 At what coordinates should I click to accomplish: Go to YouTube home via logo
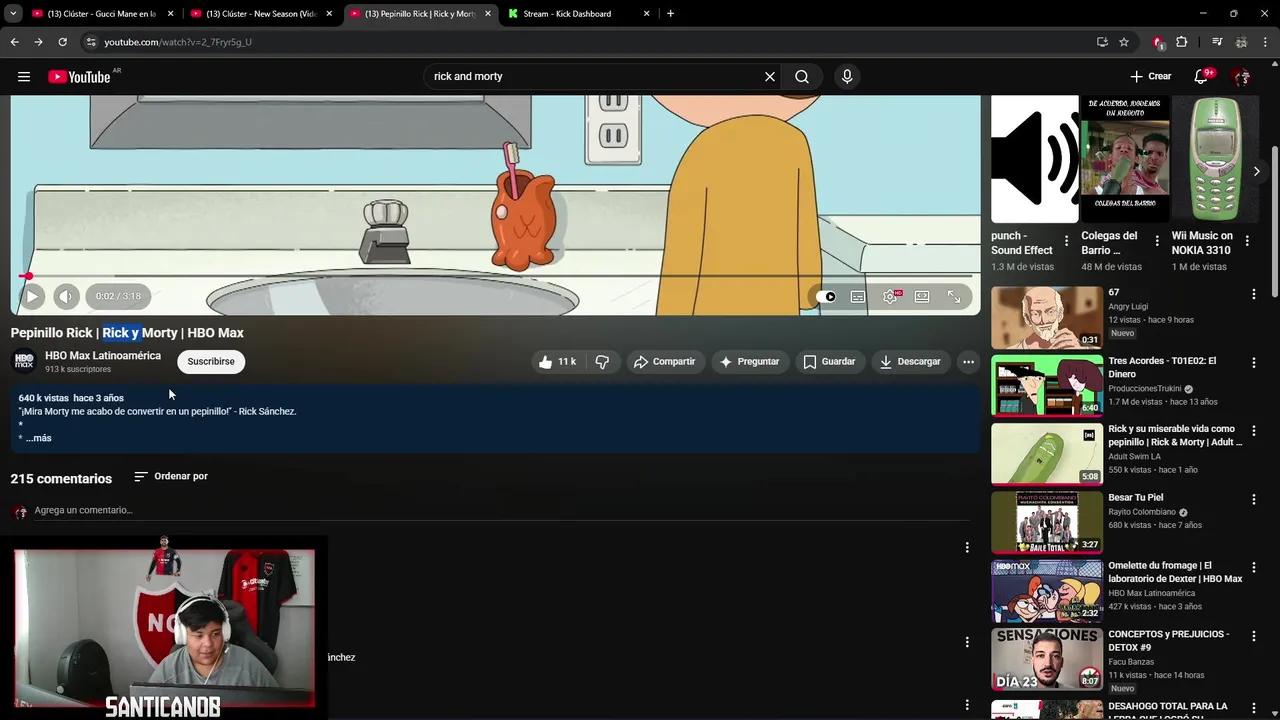[79, 77]
